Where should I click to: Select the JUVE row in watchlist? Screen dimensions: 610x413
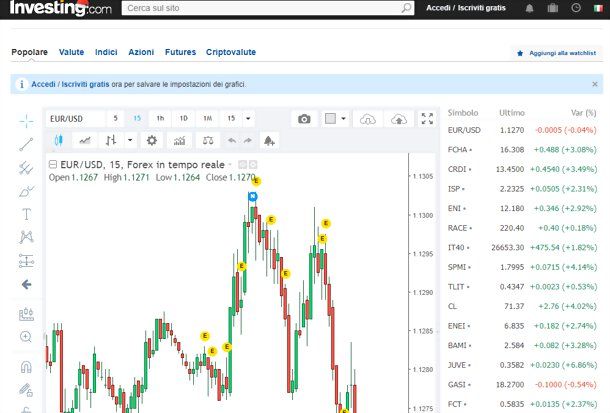point(522,365)
